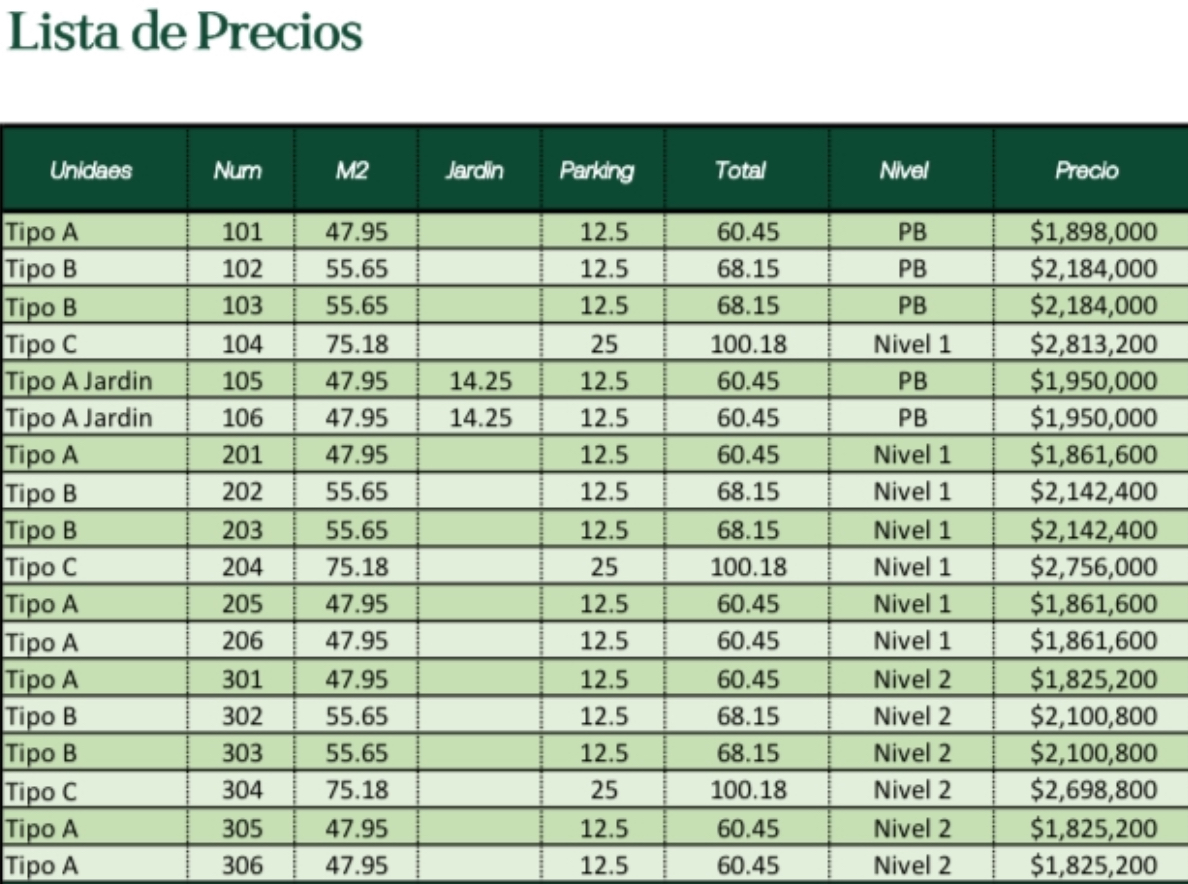The width and height of the screenshot is (1188, 884).
Task: Select unit number 306 cell
Action: 242,866
